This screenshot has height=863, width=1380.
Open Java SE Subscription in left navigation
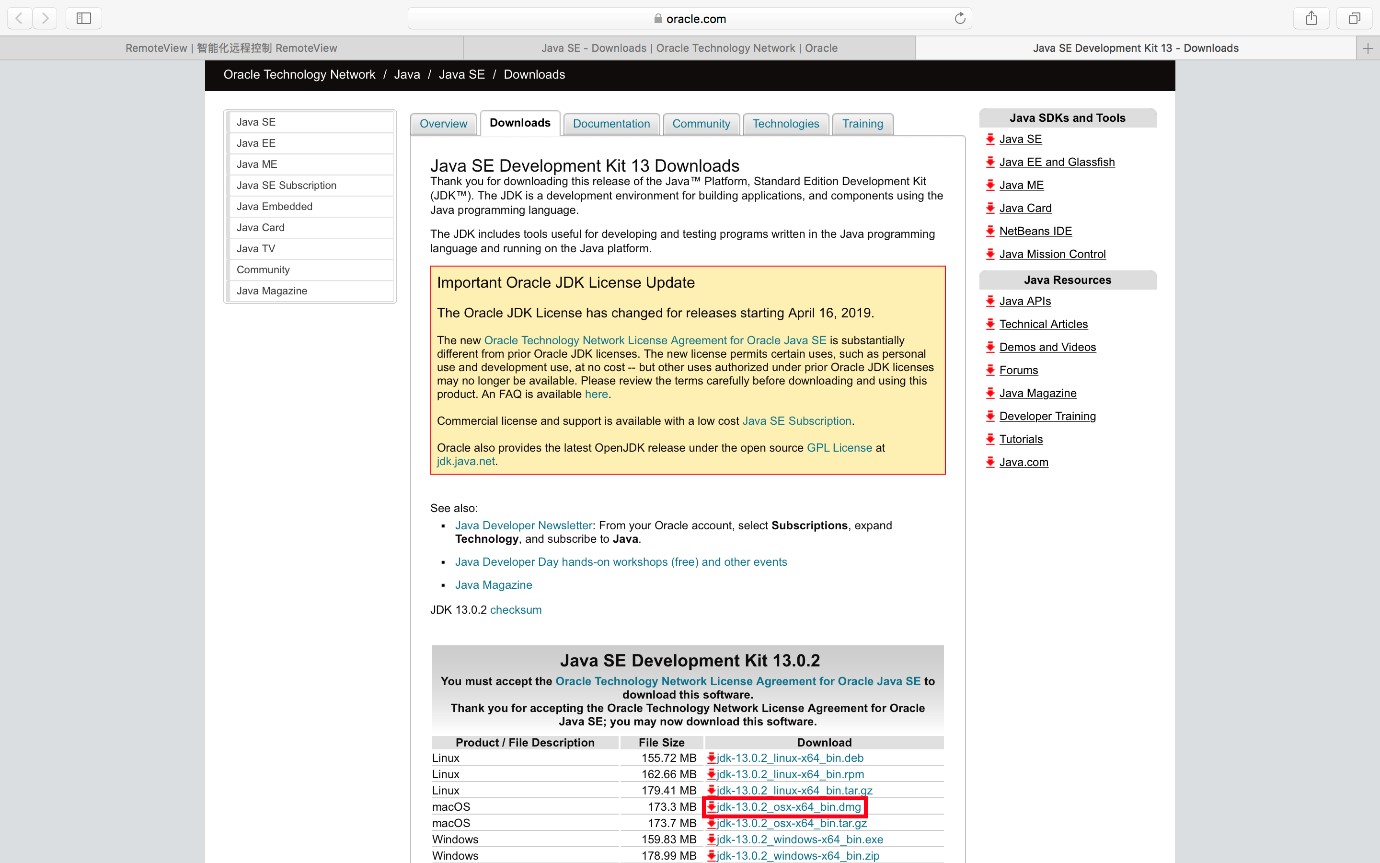tap(312, 185)
